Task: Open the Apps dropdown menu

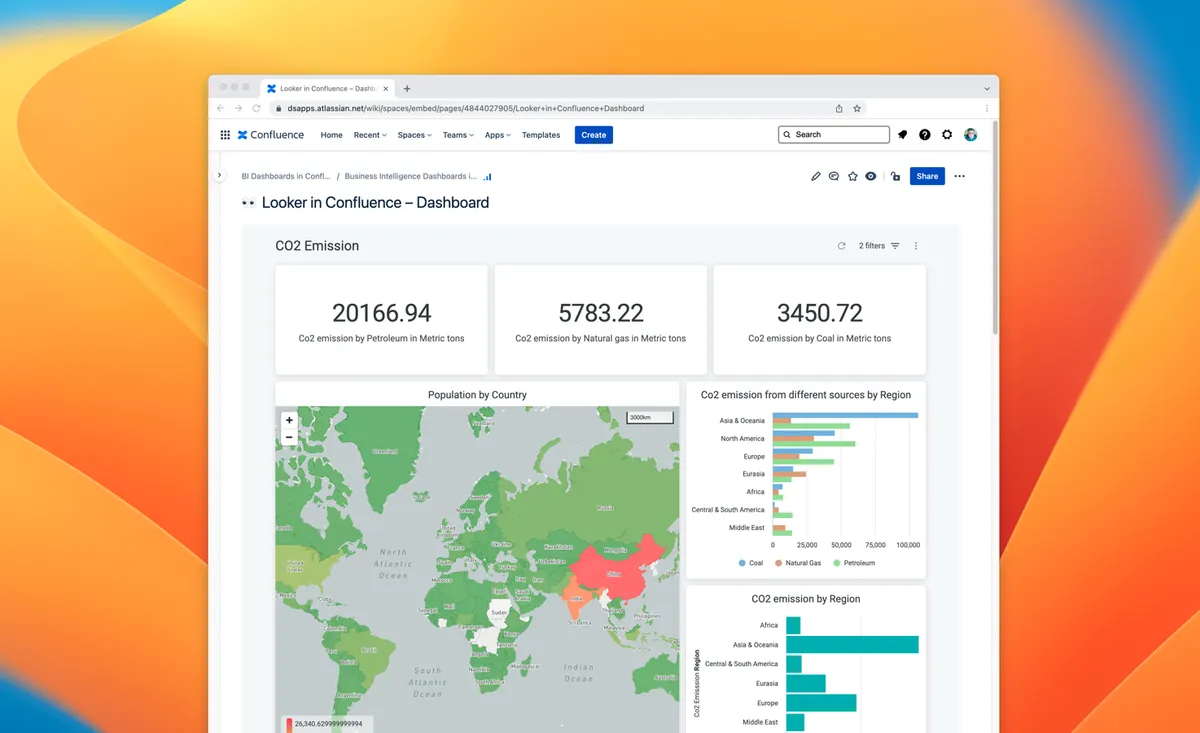Action: pos(497,135)
